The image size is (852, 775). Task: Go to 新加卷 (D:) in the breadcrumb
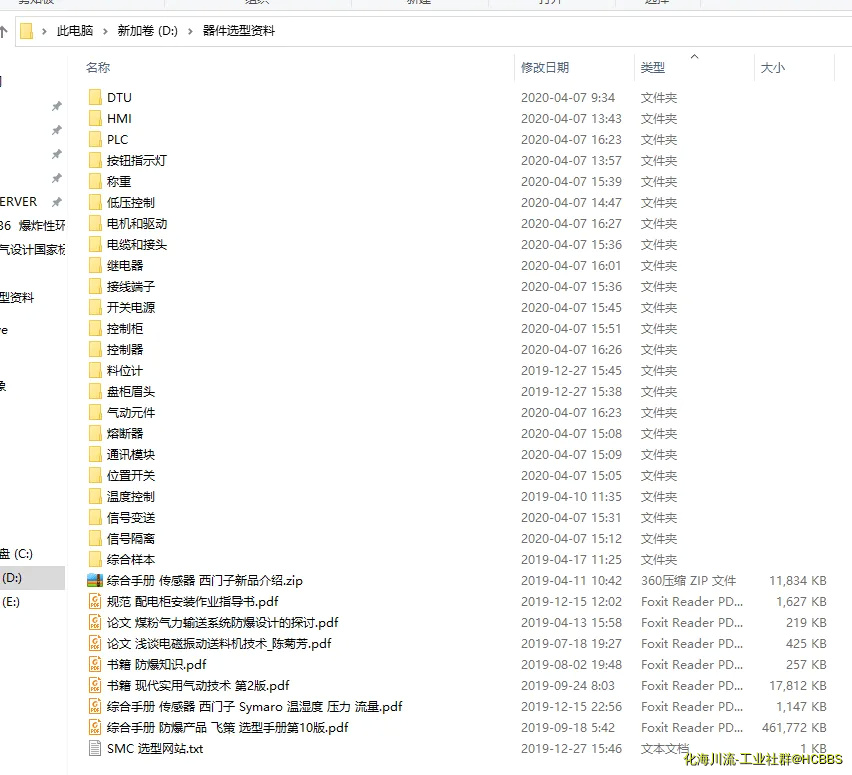click(x=148, y=31)
